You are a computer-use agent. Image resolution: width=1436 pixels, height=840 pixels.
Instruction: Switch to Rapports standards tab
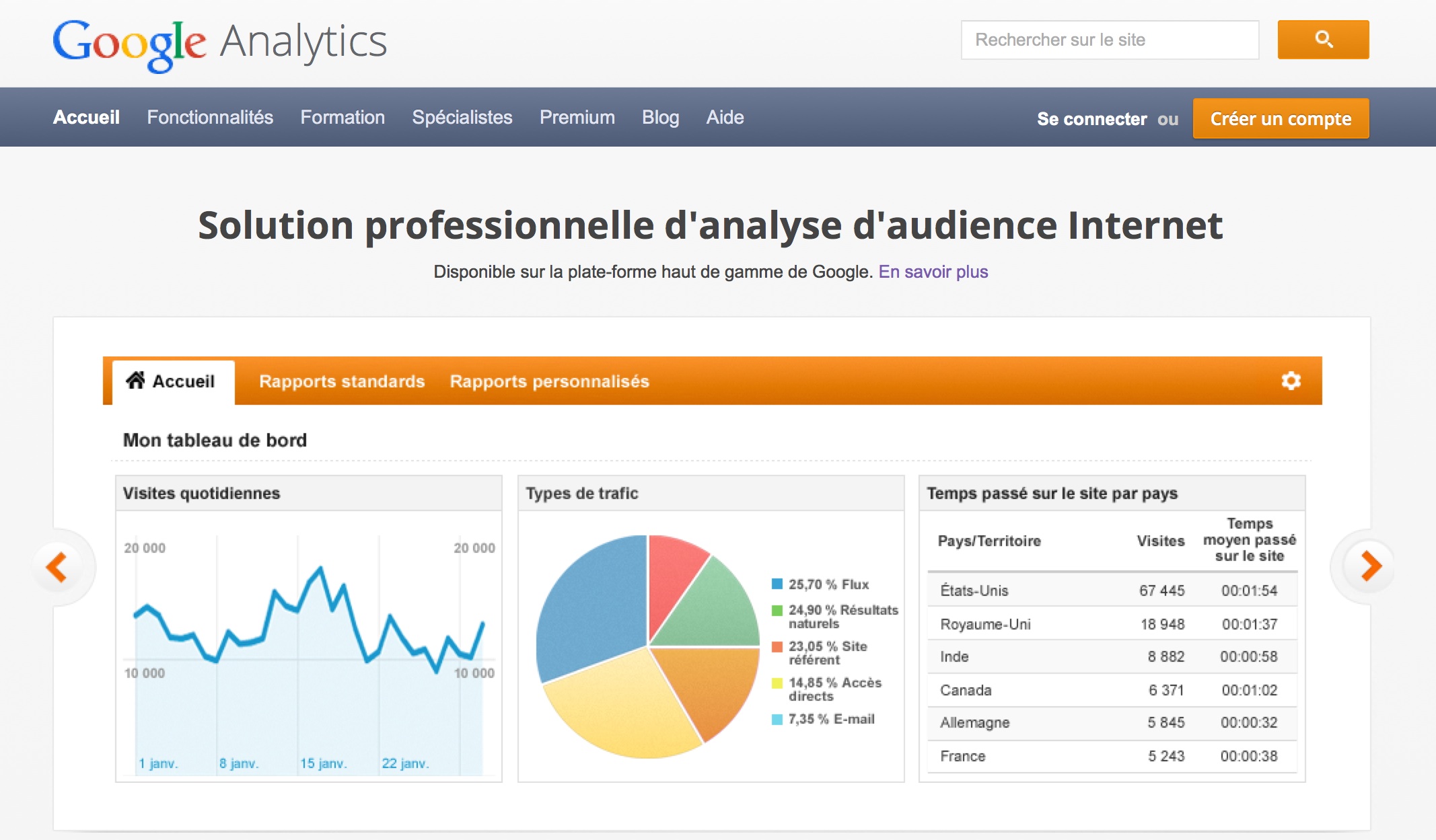coord(342,381)
